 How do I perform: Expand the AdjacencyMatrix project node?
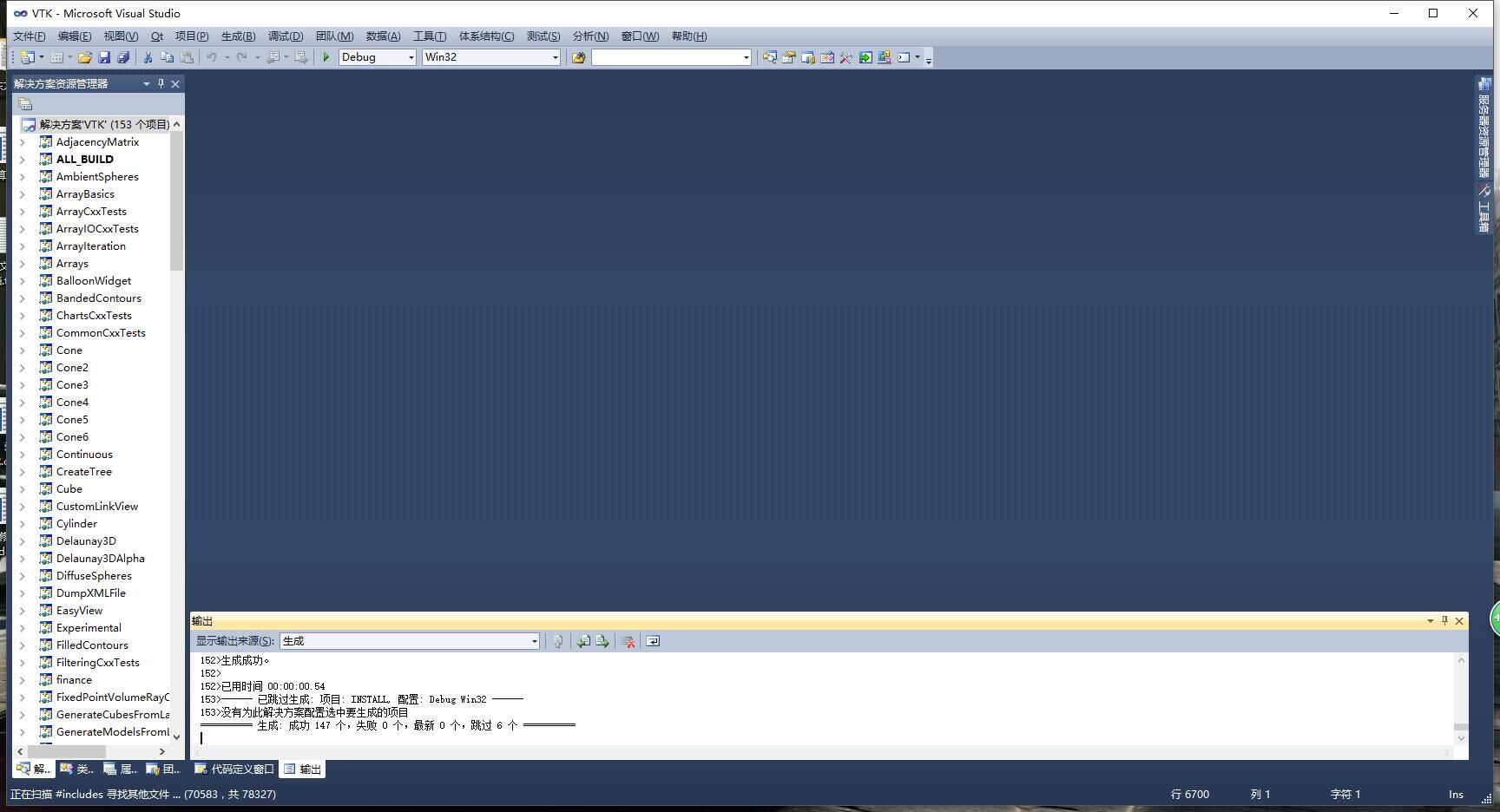(23, 142)
